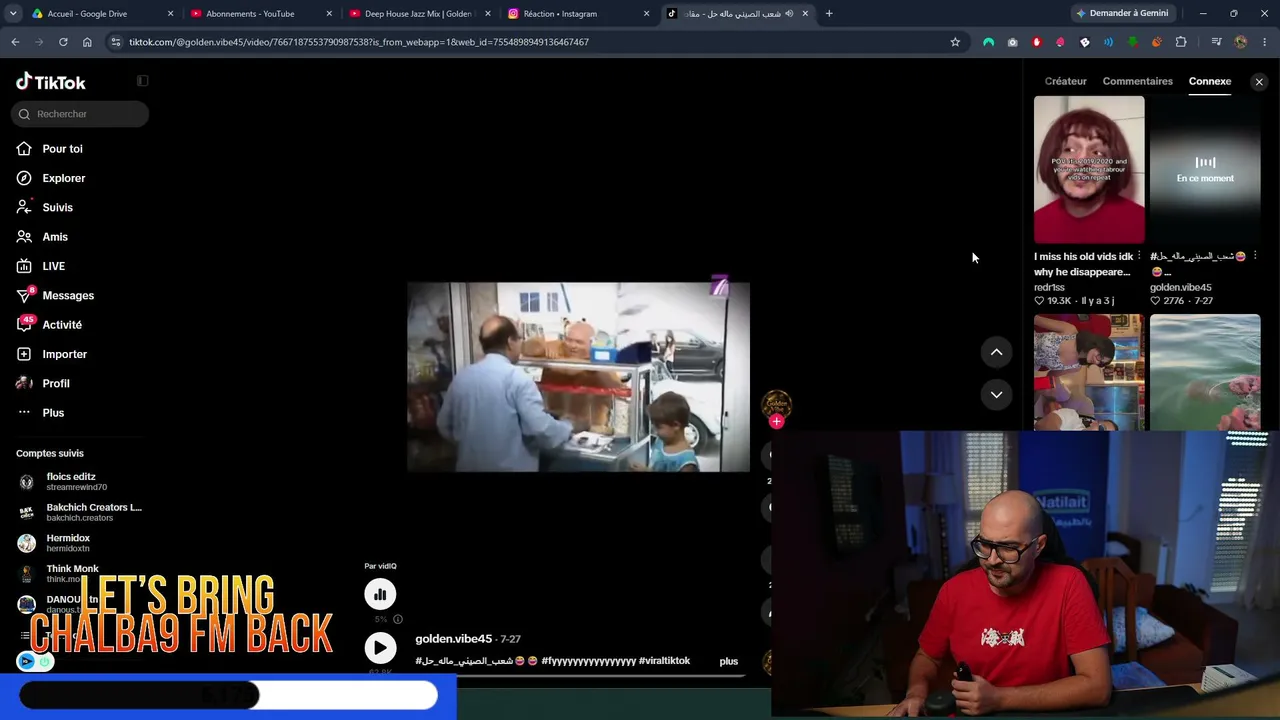Go to the next video with down arrow
1280x720 pixels.
point(996,394)
